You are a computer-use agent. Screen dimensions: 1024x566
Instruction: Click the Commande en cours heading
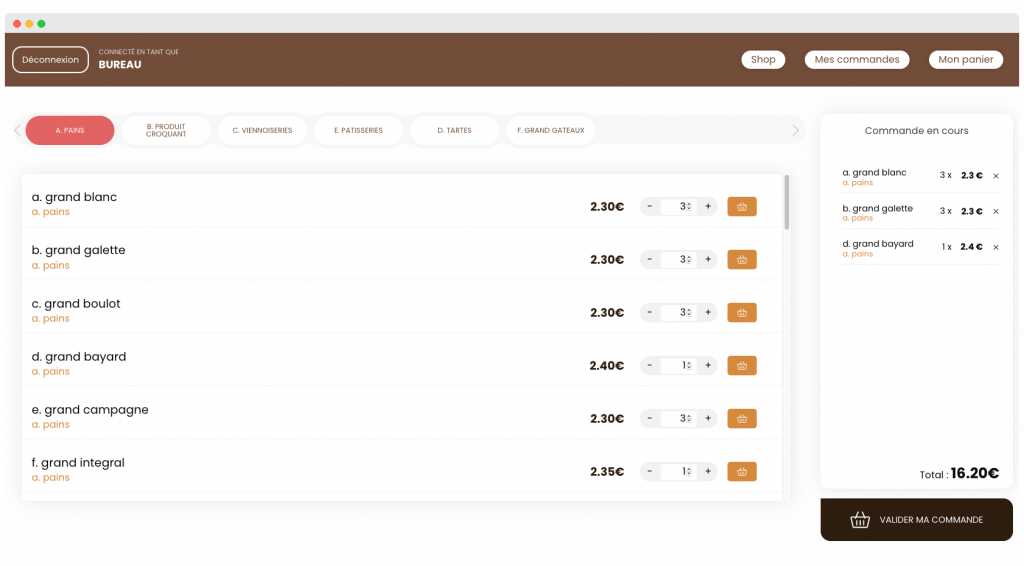click(x=916, y=131)
